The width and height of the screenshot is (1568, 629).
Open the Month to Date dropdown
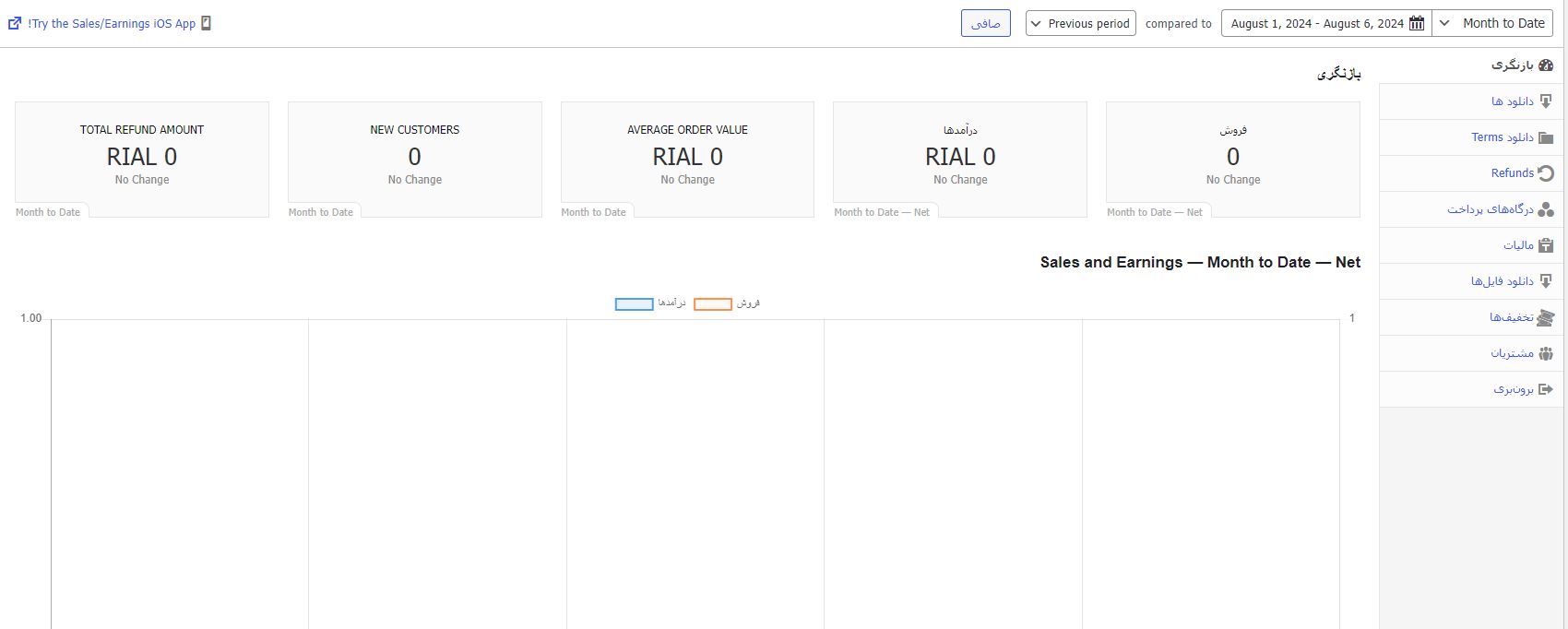point(1493,24)
